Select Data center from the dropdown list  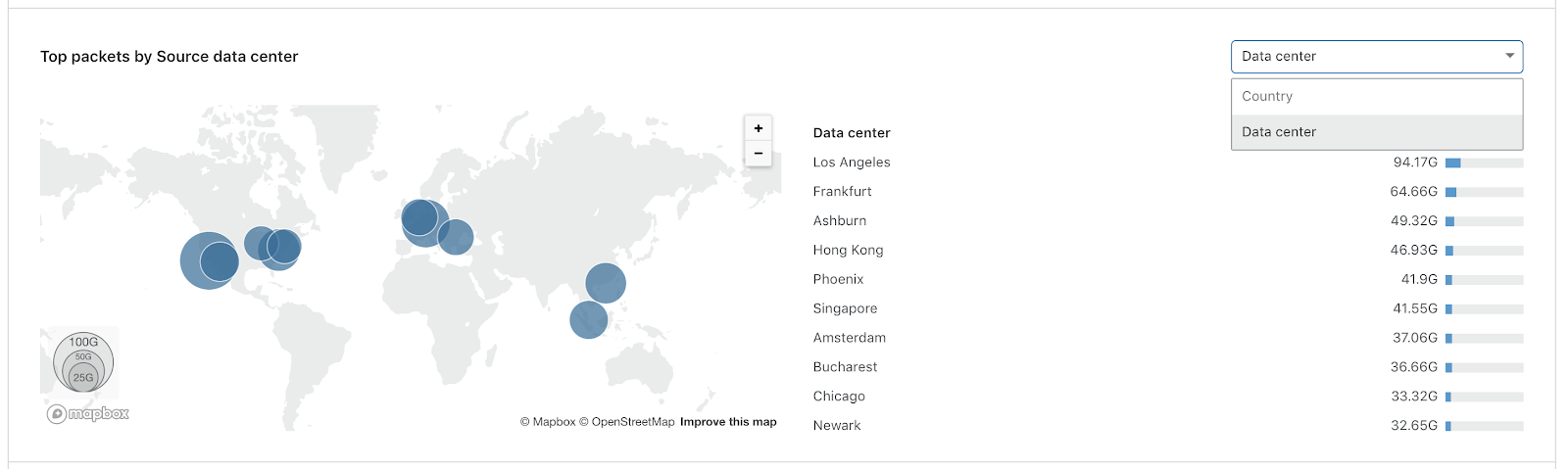click(1377, 132)
